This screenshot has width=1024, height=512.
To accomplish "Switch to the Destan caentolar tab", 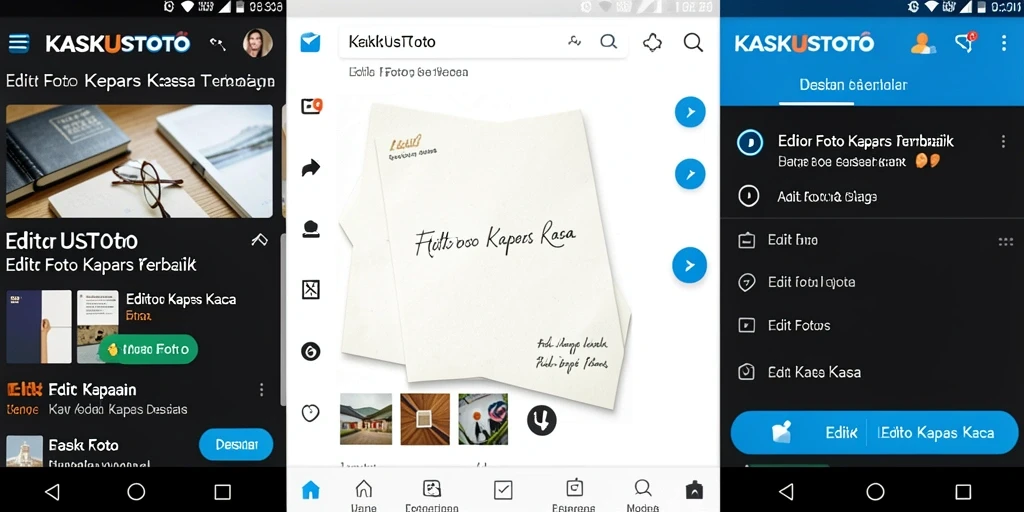I will point(854,85).
